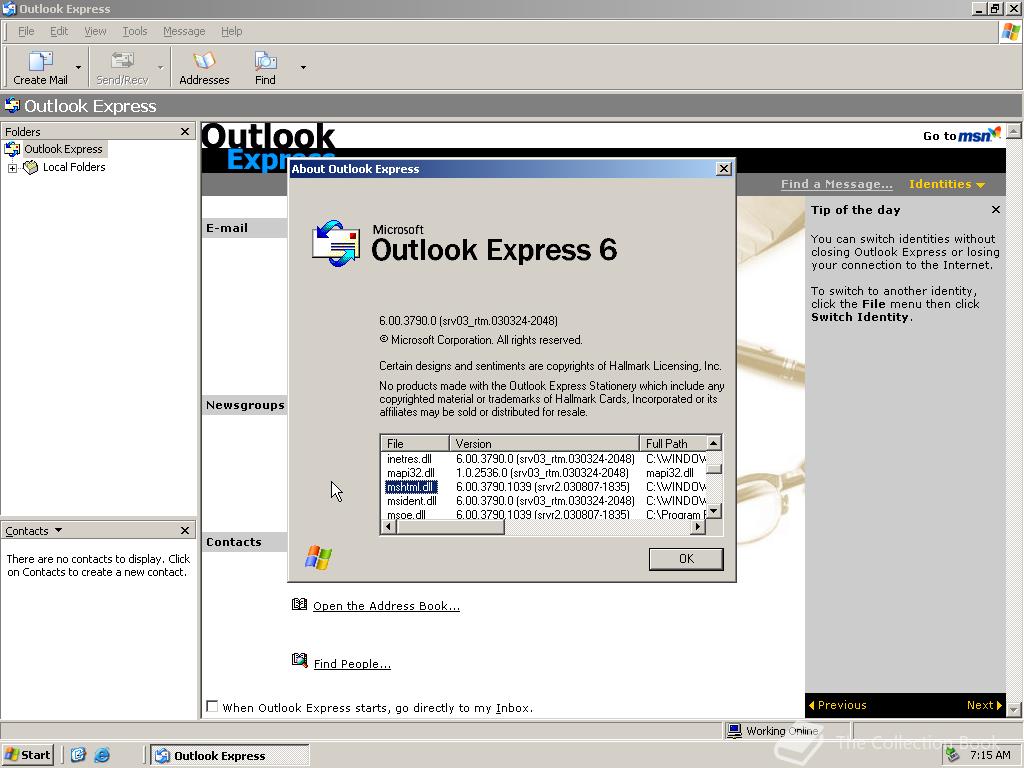
Task: Open the Message menu
Action: pos(184,31)
